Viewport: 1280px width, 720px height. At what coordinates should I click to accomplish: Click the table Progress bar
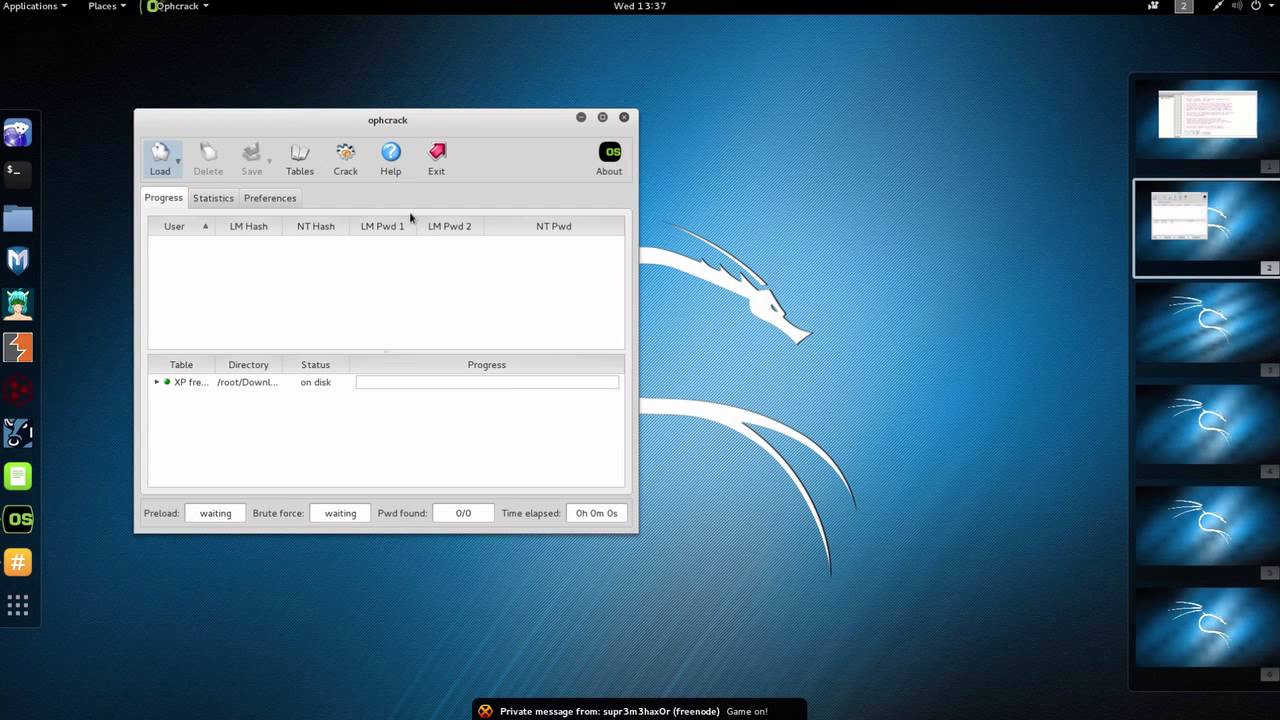(487, 382)
